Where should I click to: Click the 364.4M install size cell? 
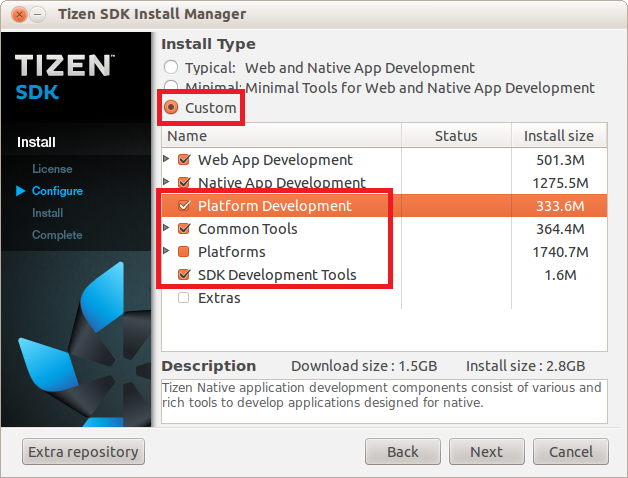pyautogui.click(x=560, y=229)
